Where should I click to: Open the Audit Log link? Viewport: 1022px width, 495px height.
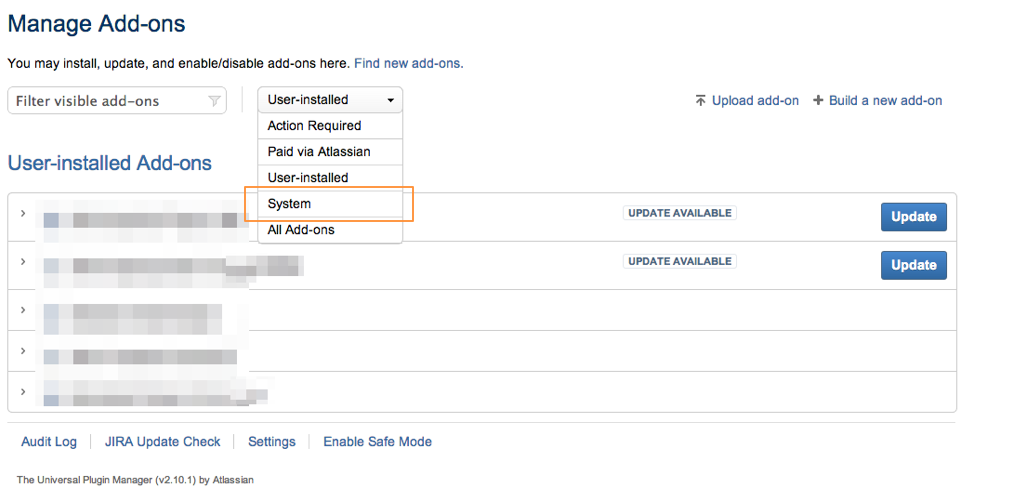(49, 442)
